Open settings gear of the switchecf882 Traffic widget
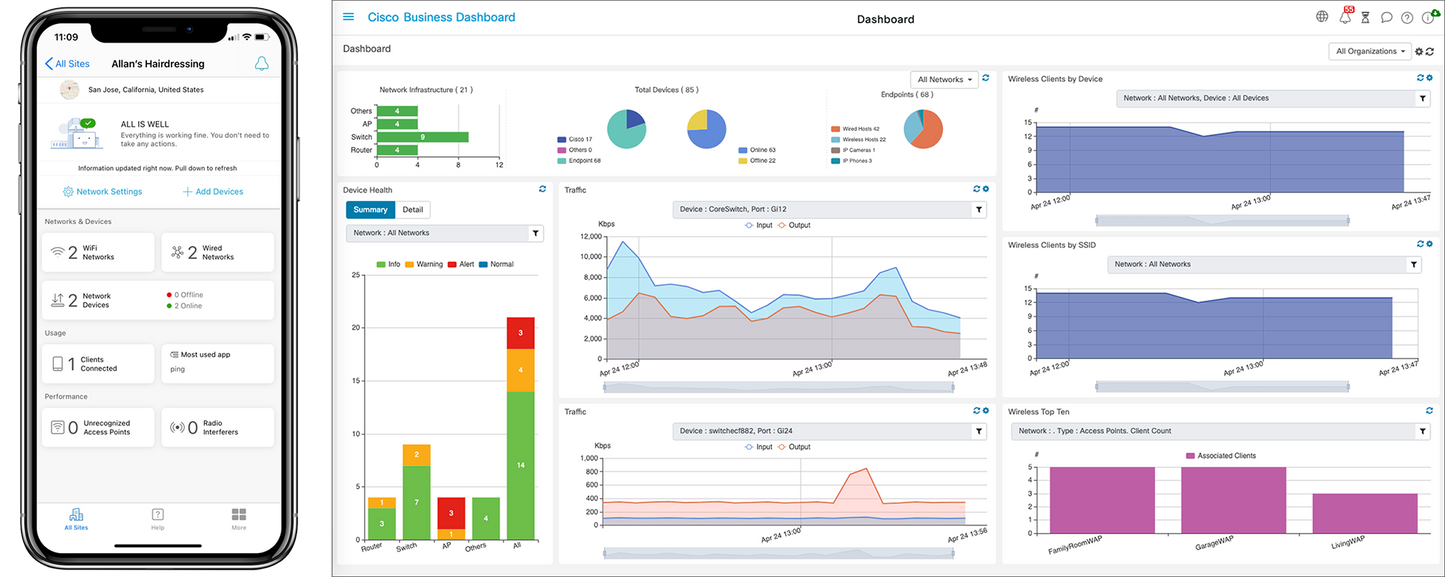This screenshot has width=1445, height=577. (985, 411)
